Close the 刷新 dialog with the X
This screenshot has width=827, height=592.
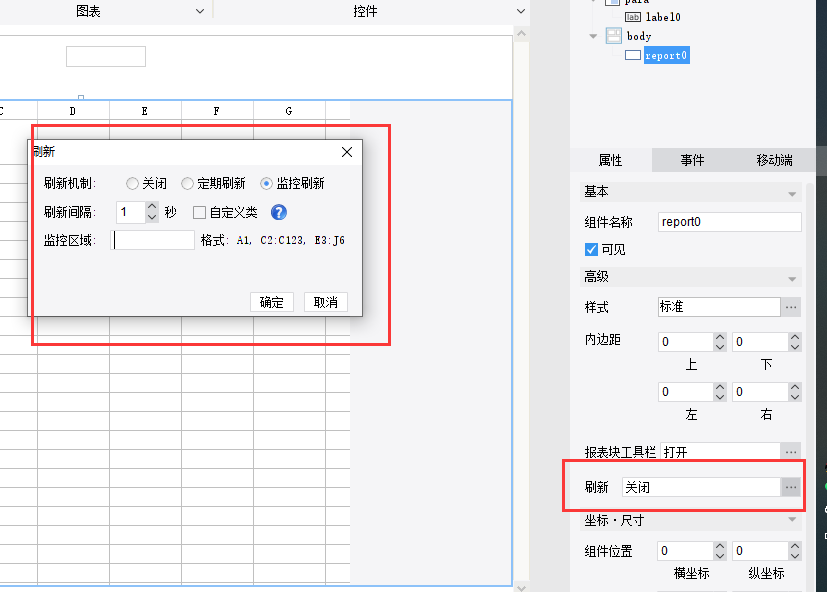pyautogui.click(x=347, y=152)
